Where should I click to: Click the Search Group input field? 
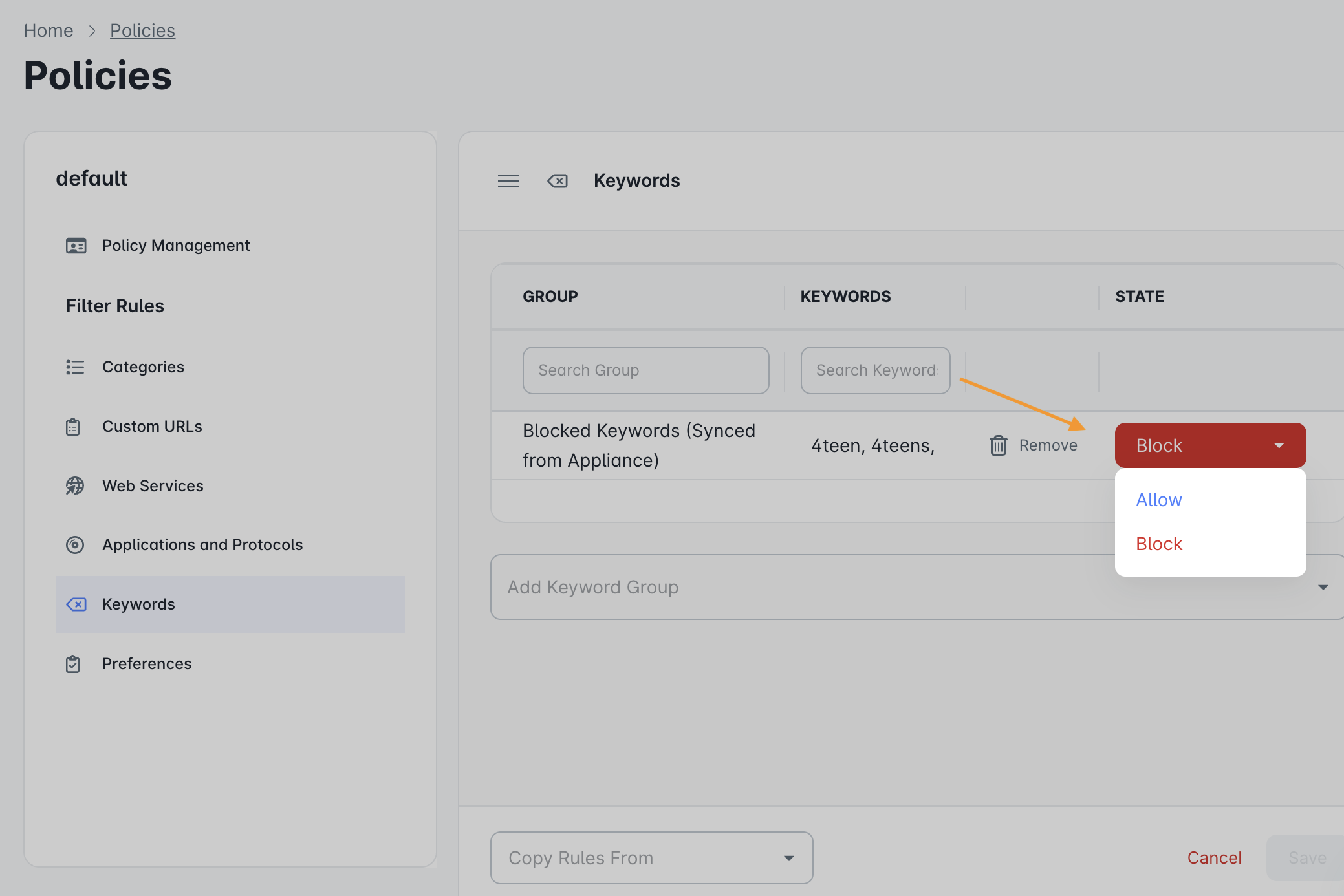645,370
